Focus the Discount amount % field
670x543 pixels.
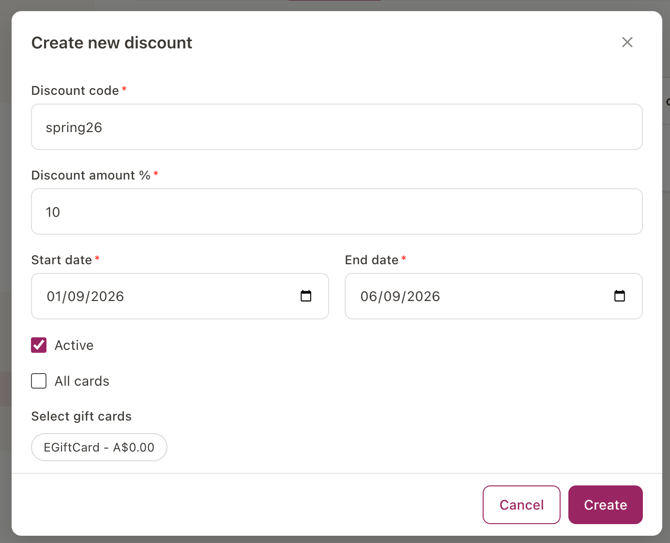tap(337, 211)
